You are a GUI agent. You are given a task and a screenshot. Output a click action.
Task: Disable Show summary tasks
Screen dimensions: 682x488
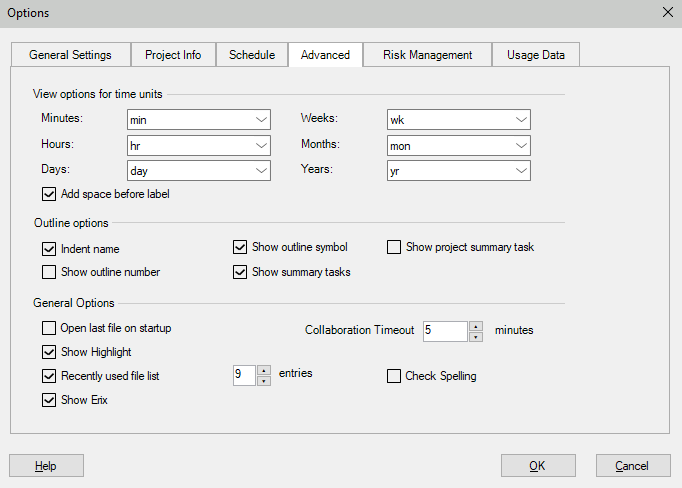[x=240, y=272]
